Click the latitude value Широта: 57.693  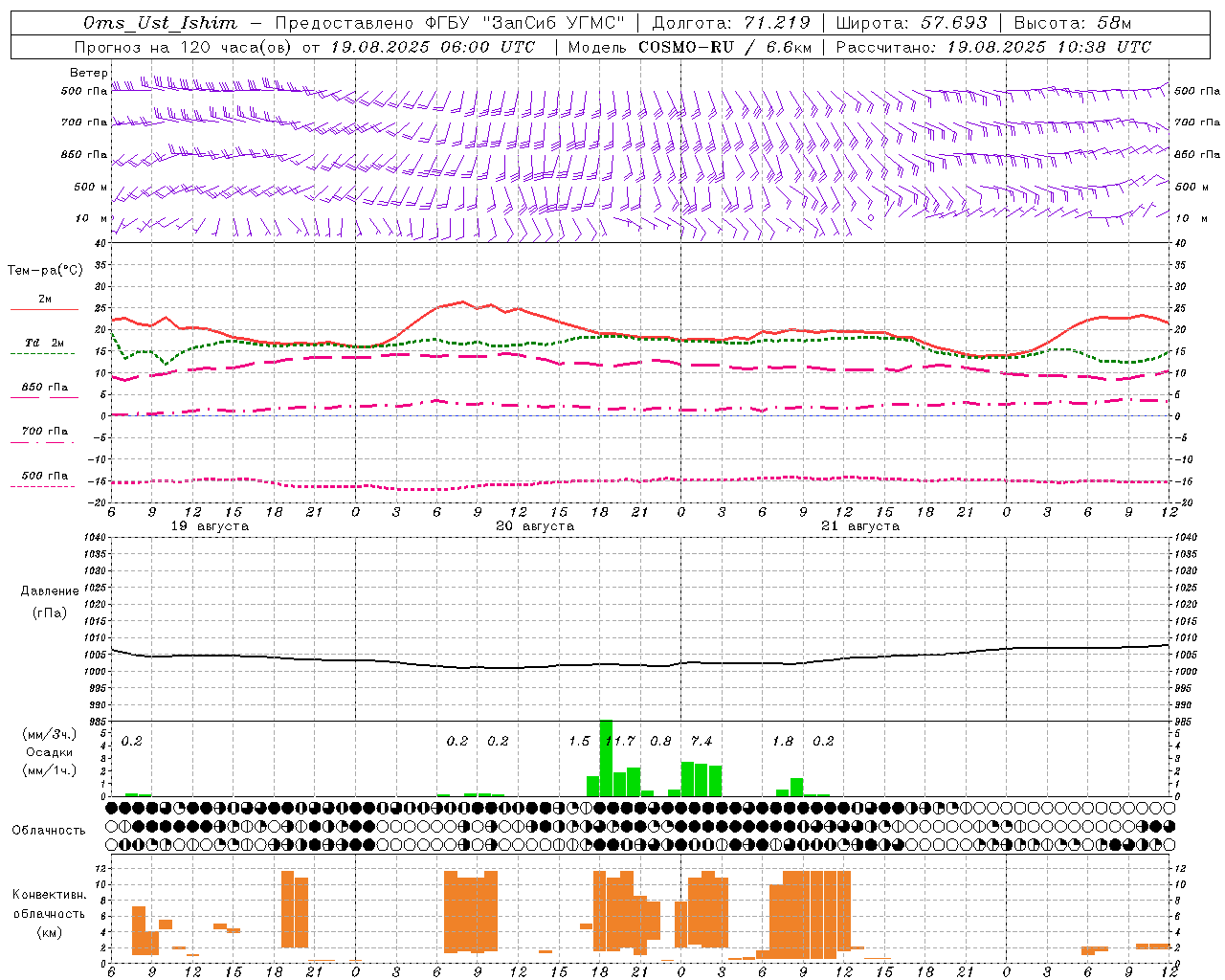coord(911,23)
